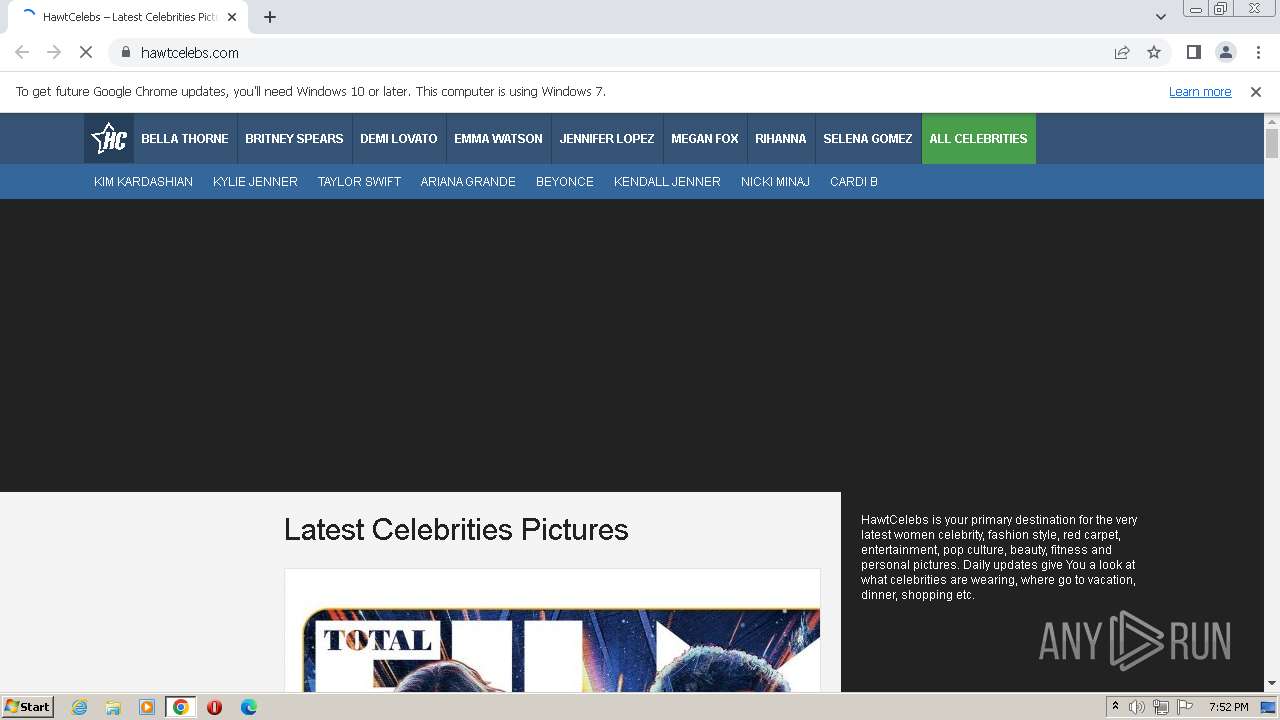Show desktop button in taskbar corner

pyautogui.click(x=1268, y=707)
